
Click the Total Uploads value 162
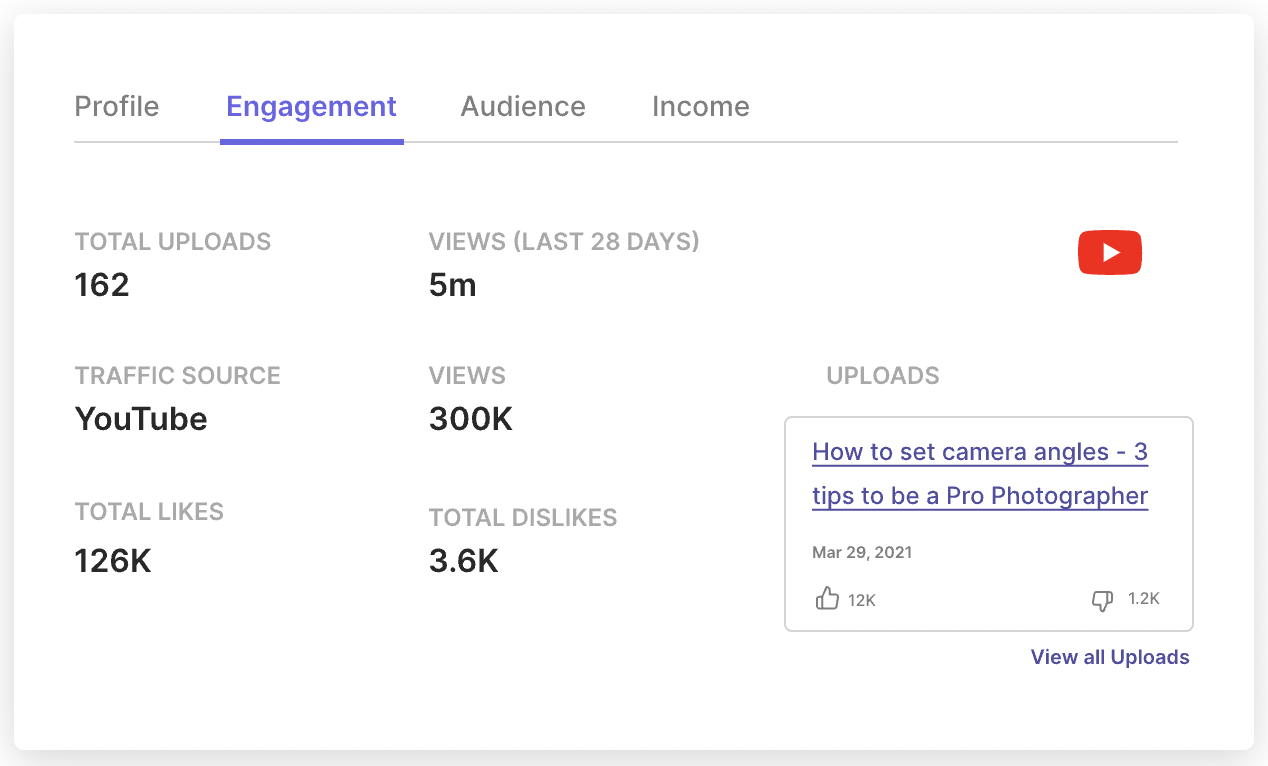(102, 286)
